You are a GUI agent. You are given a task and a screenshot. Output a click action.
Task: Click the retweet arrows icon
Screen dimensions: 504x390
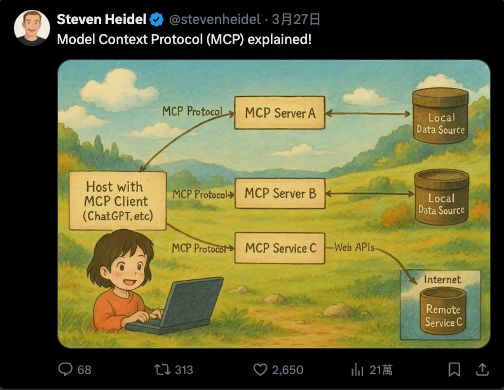pyautogui.click(x=162, y=369)
